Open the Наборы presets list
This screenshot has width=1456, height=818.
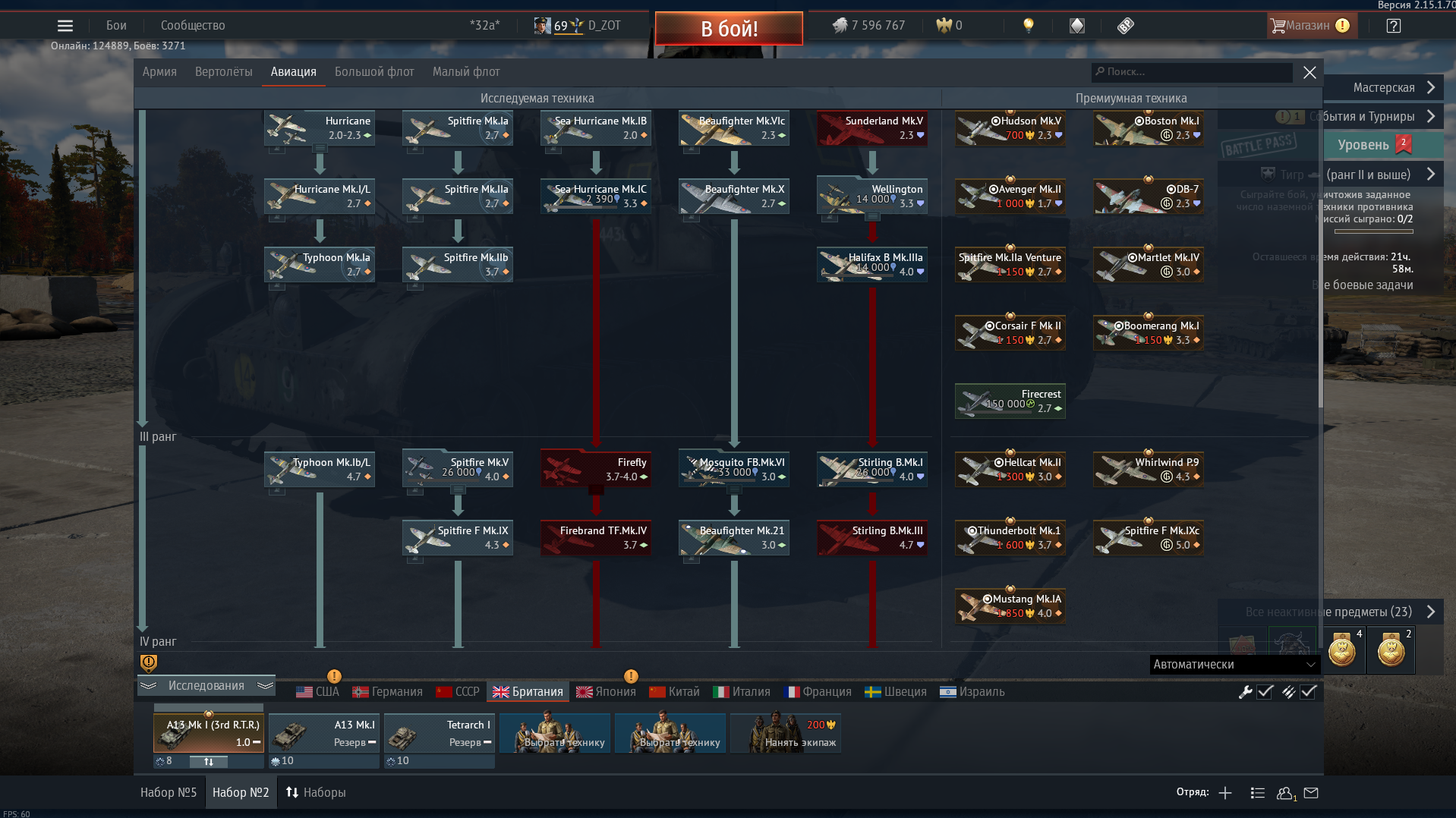tap(316, 792)
